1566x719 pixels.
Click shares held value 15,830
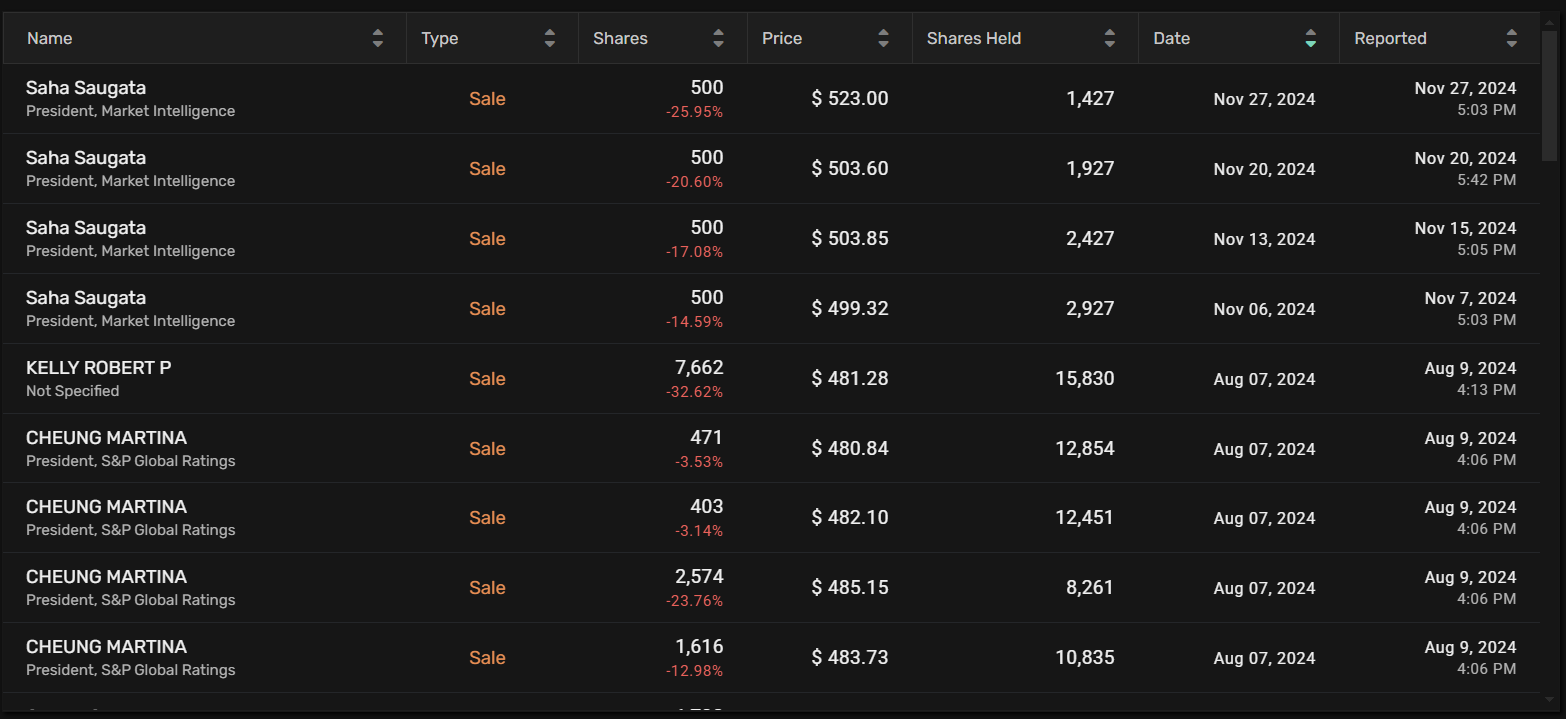point(1085,379)
